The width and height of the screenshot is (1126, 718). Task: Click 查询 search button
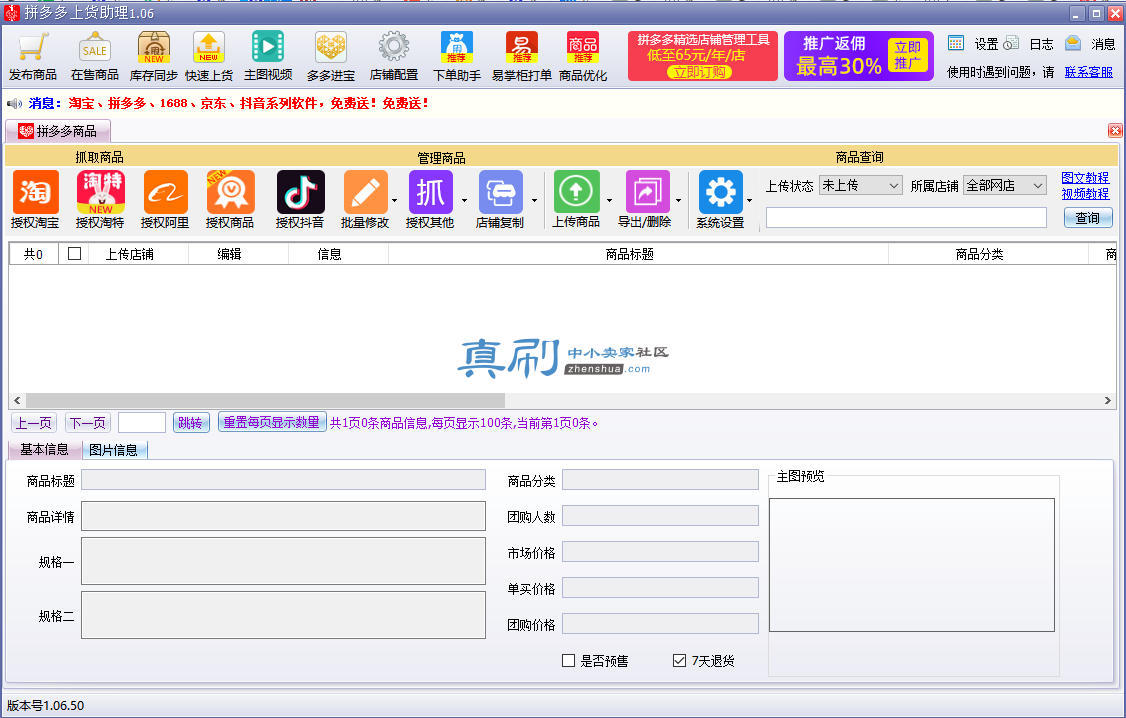[x=1087, y=218]
